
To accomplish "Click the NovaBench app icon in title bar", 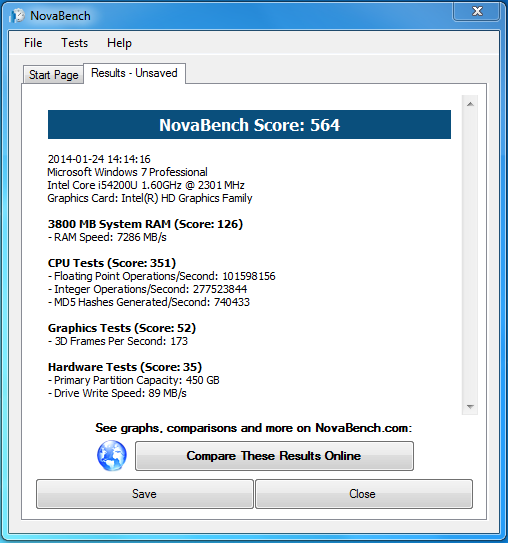I will [17, 16].
